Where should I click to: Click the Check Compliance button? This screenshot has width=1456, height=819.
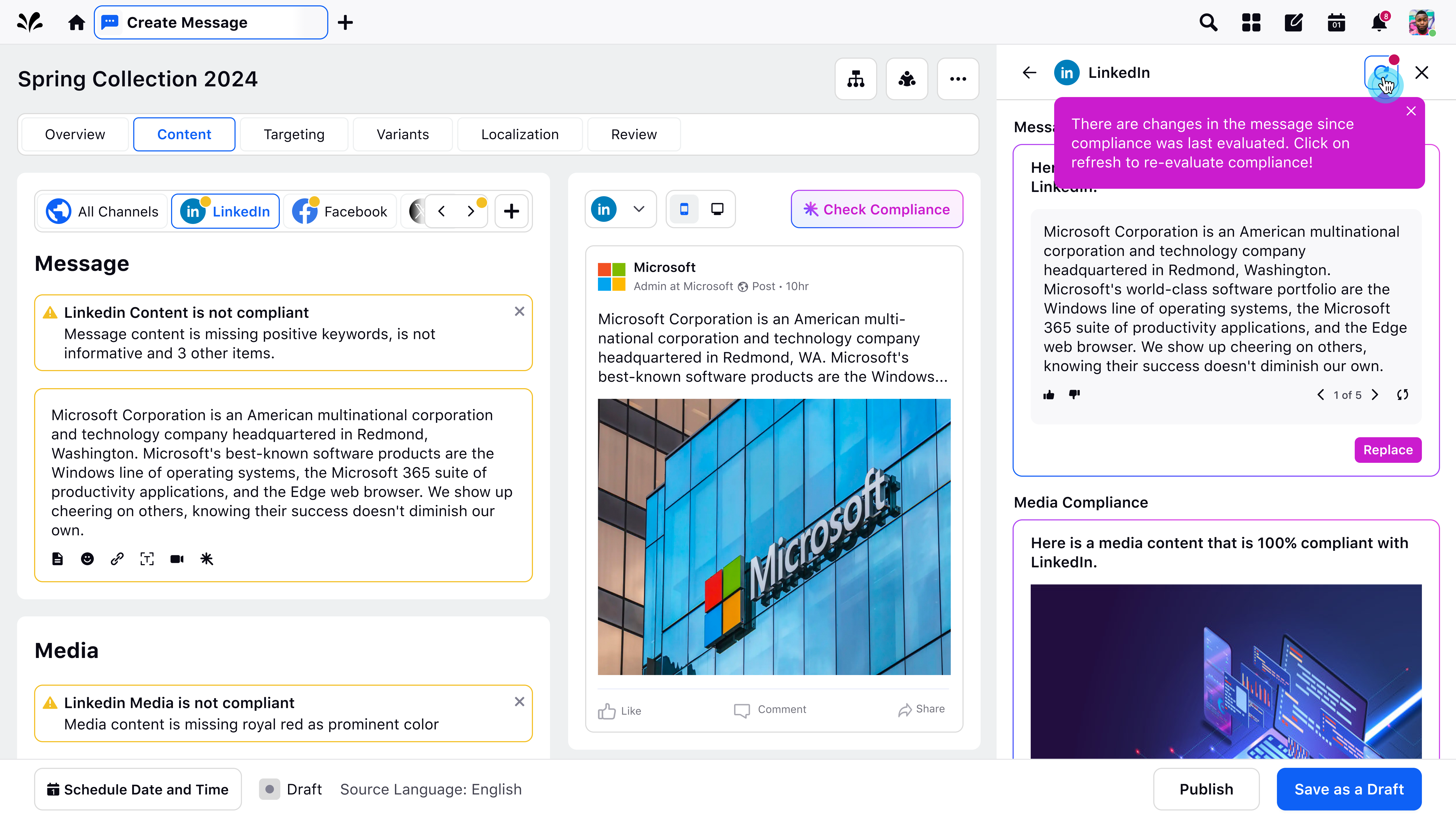pyautogui.click(x=877, y=209)
